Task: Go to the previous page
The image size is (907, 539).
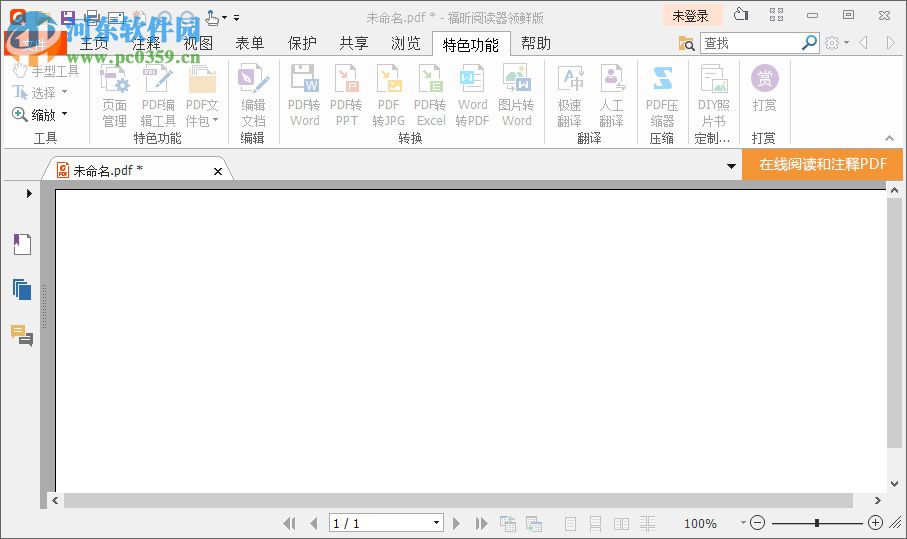Action: pos(314,523)
